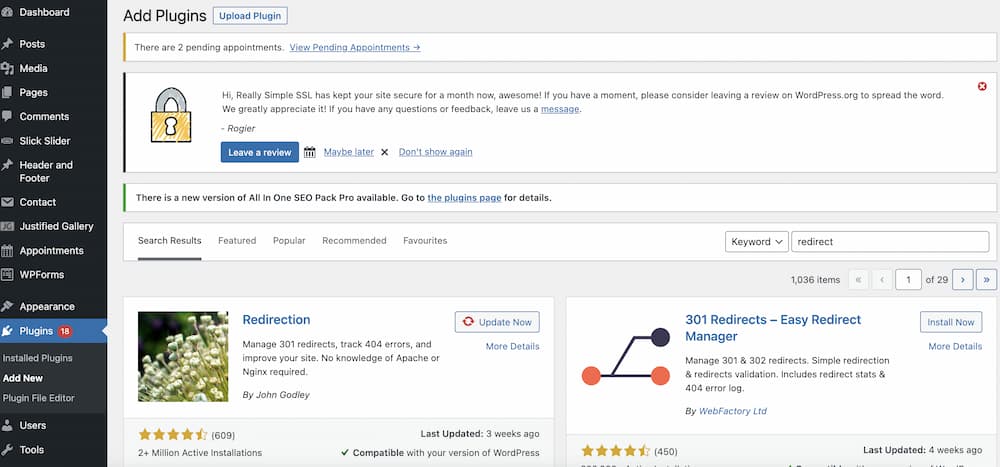
Task: Click Last Updated: 3 weeks ago text
Action: coord(480,434)
